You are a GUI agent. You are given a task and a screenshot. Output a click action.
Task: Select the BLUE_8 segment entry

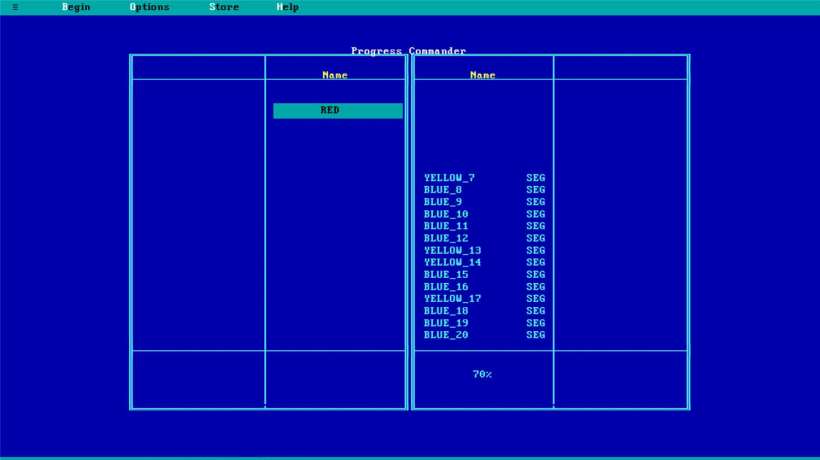(x=443, y=190)
